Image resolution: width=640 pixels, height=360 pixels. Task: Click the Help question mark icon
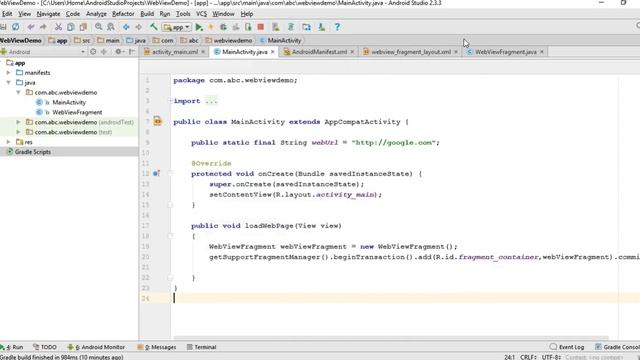click(x=337, y=27)
